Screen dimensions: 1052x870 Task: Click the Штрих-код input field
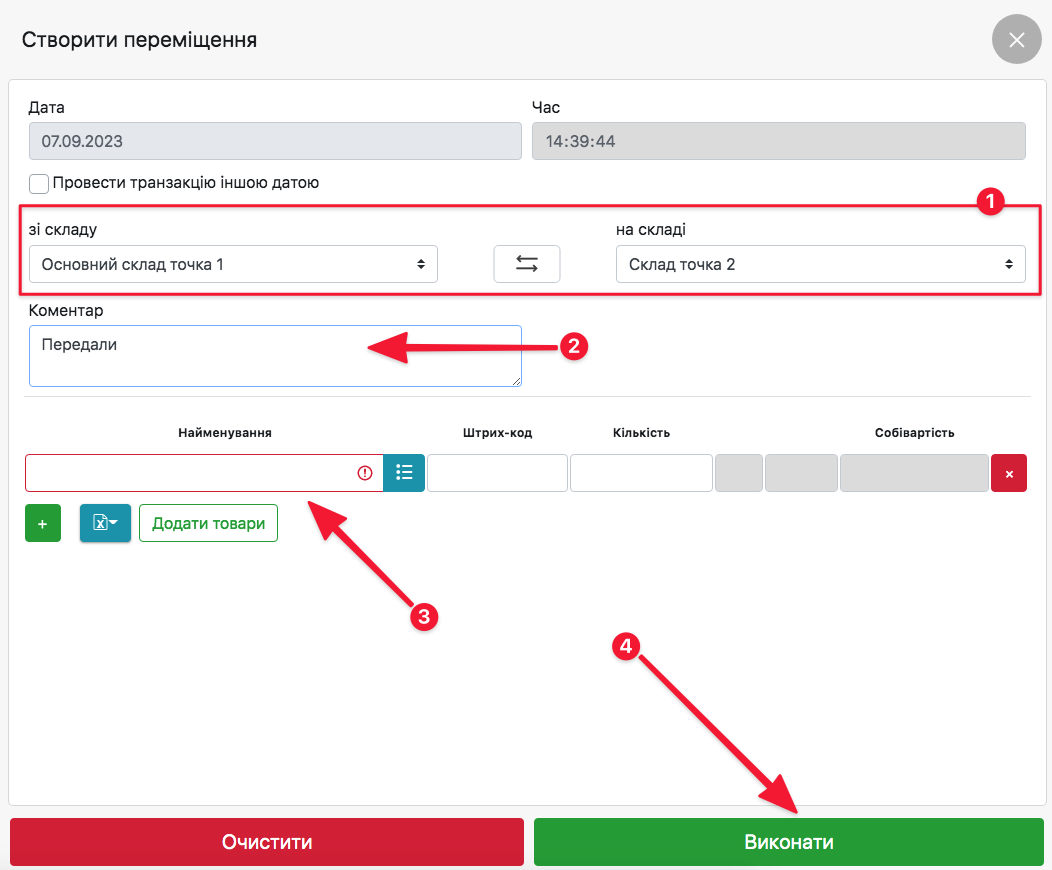click(x=497, y=473)
